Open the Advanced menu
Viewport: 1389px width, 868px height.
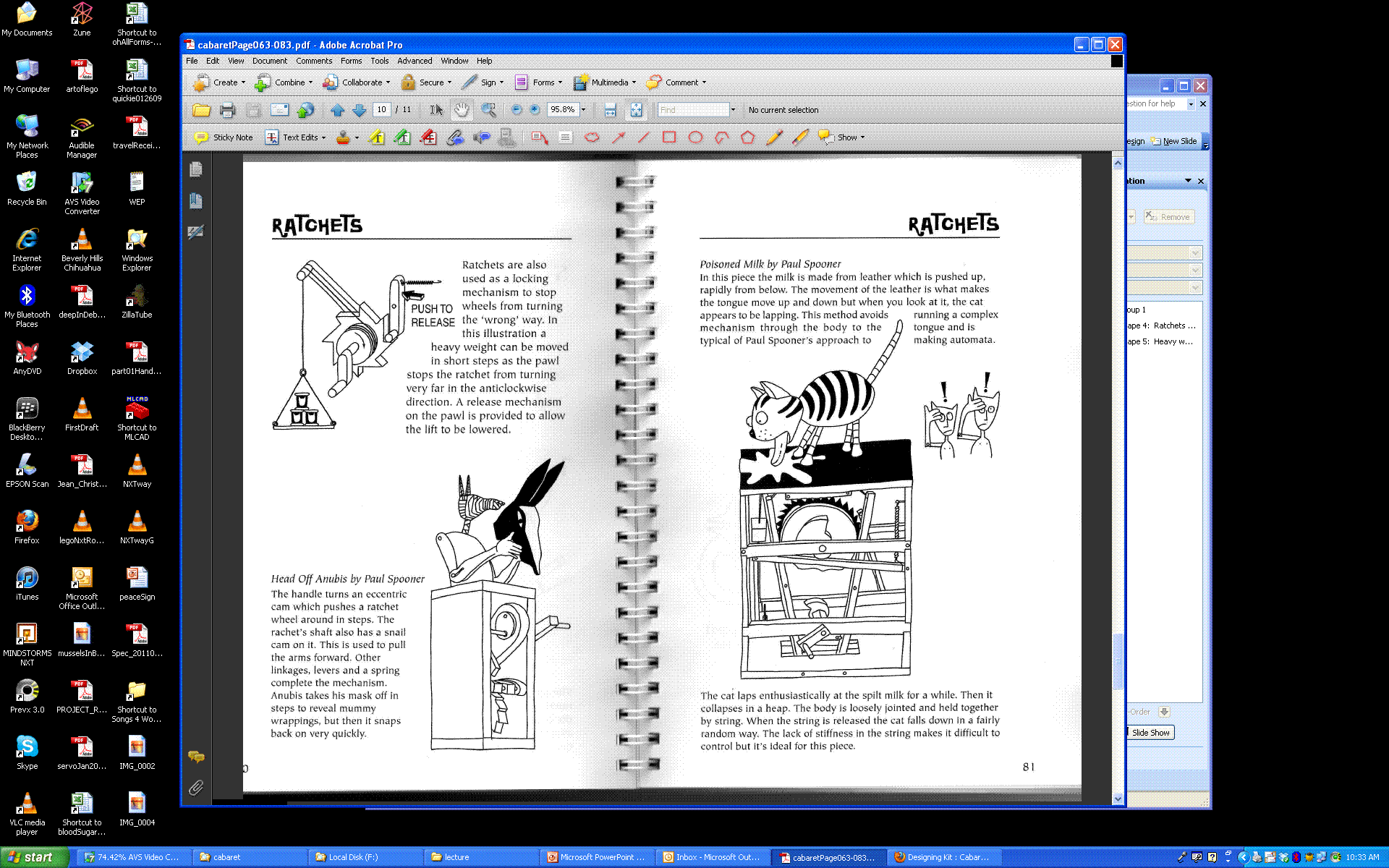point(415,61)
